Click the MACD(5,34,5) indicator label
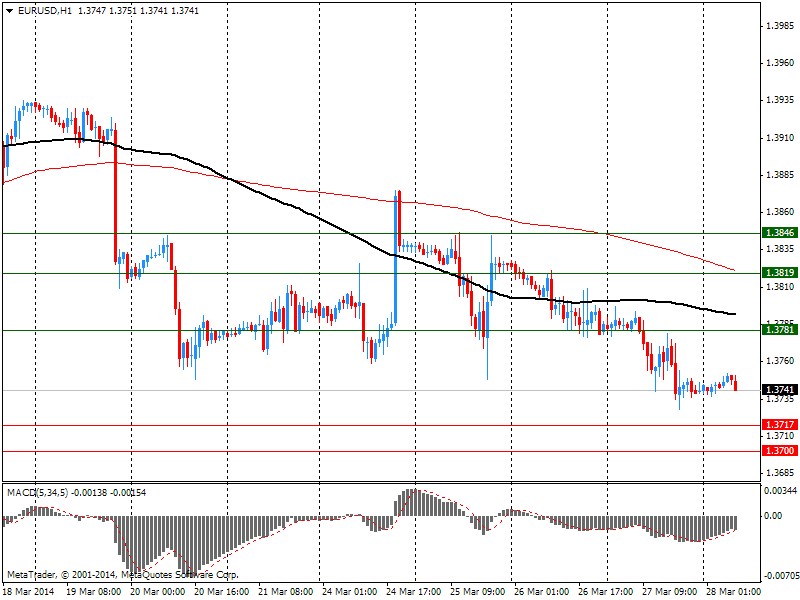 37,493
